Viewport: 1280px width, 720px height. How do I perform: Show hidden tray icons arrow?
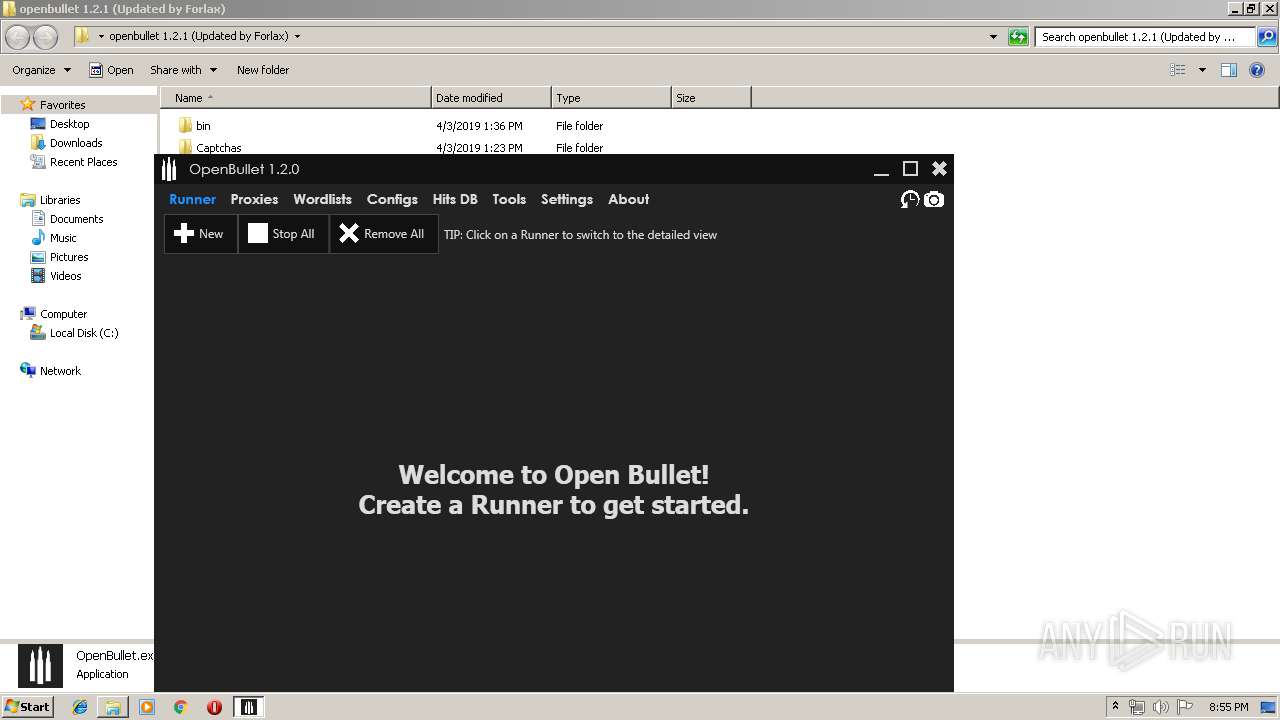pos(1116,707)
